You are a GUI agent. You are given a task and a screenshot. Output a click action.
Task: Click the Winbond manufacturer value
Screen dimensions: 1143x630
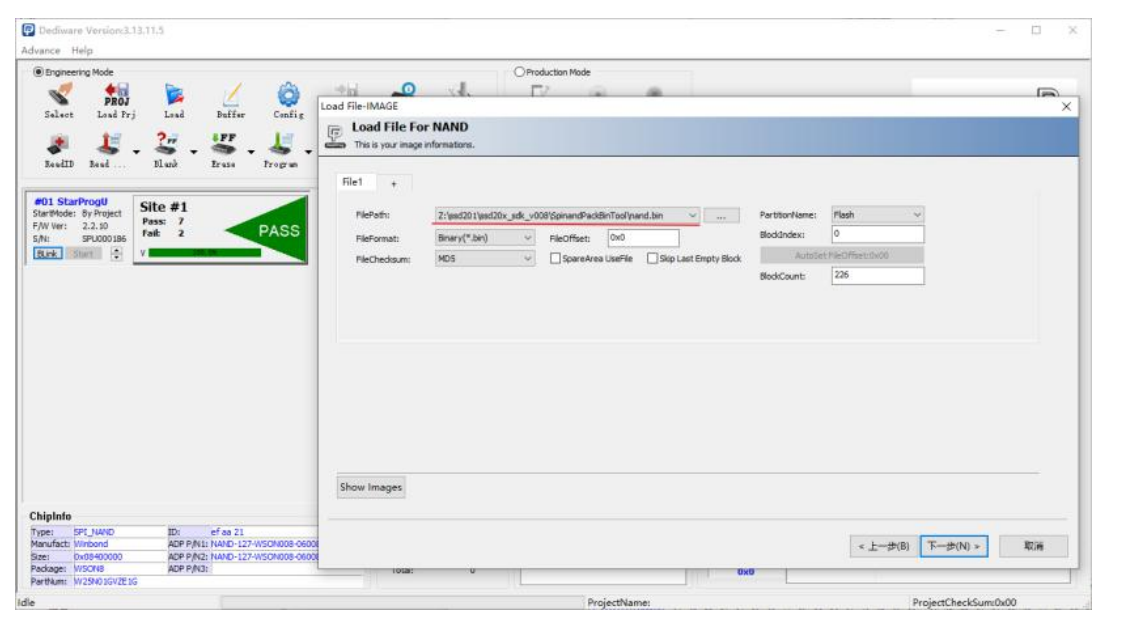point(91,544)
